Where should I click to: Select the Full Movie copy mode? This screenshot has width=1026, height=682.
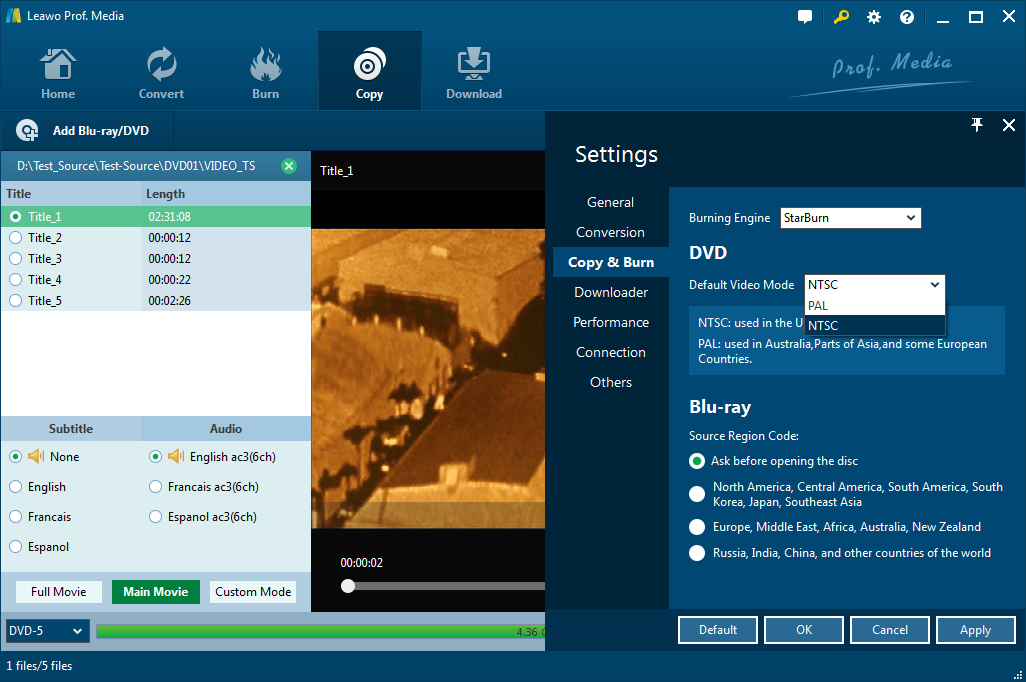(58, 592)
